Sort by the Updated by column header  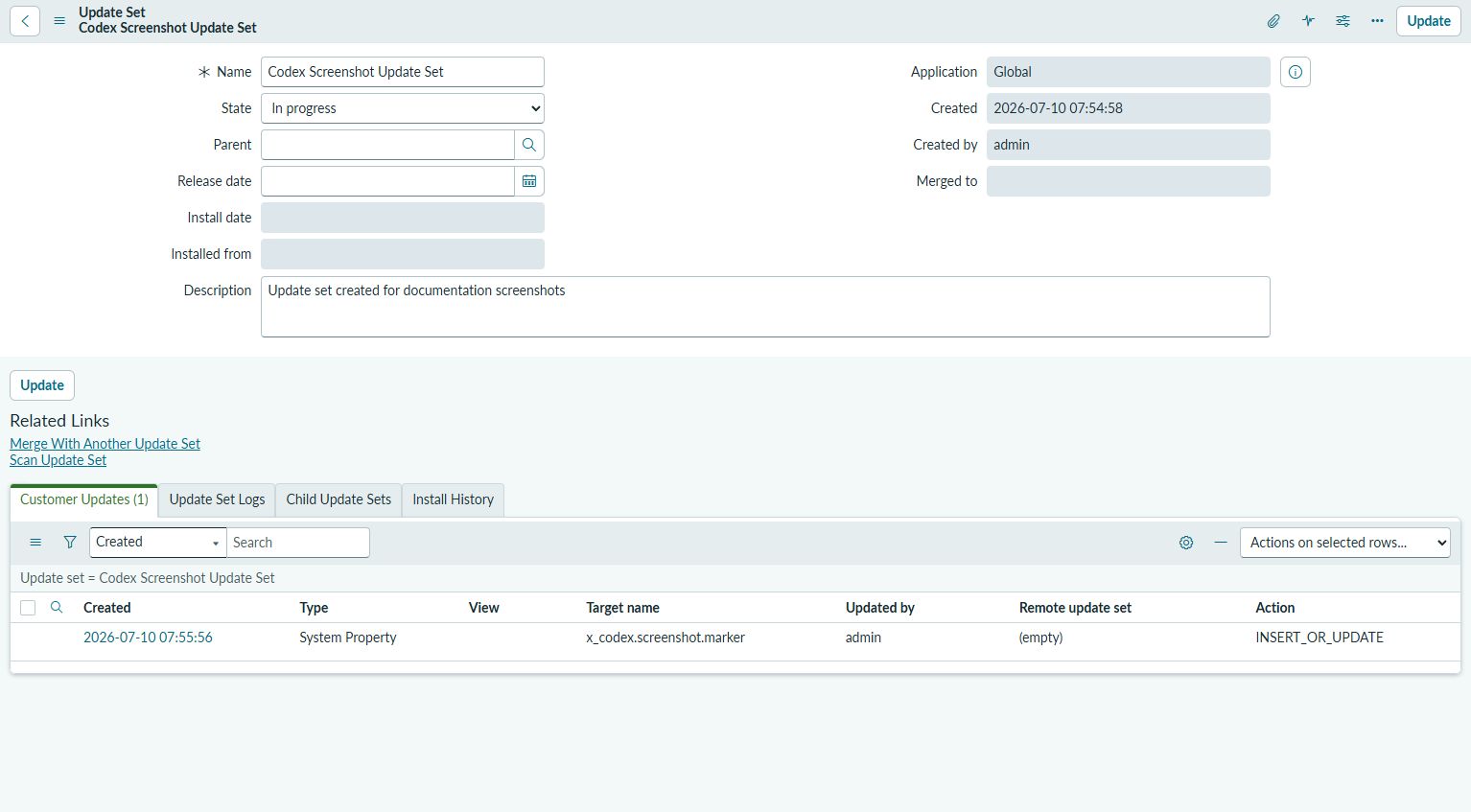879,608
